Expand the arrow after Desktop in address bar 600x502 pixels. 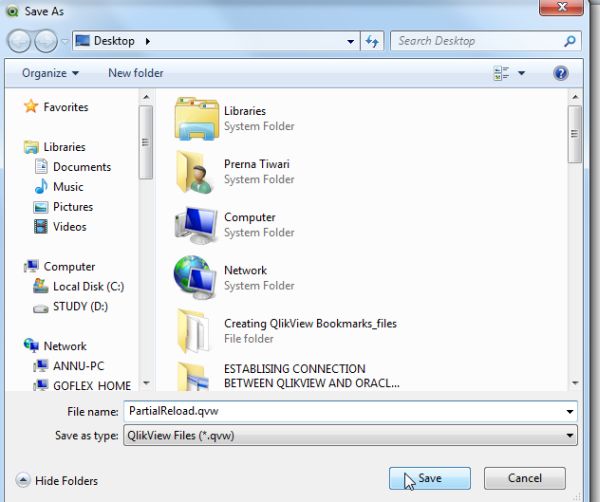point(148,41)
